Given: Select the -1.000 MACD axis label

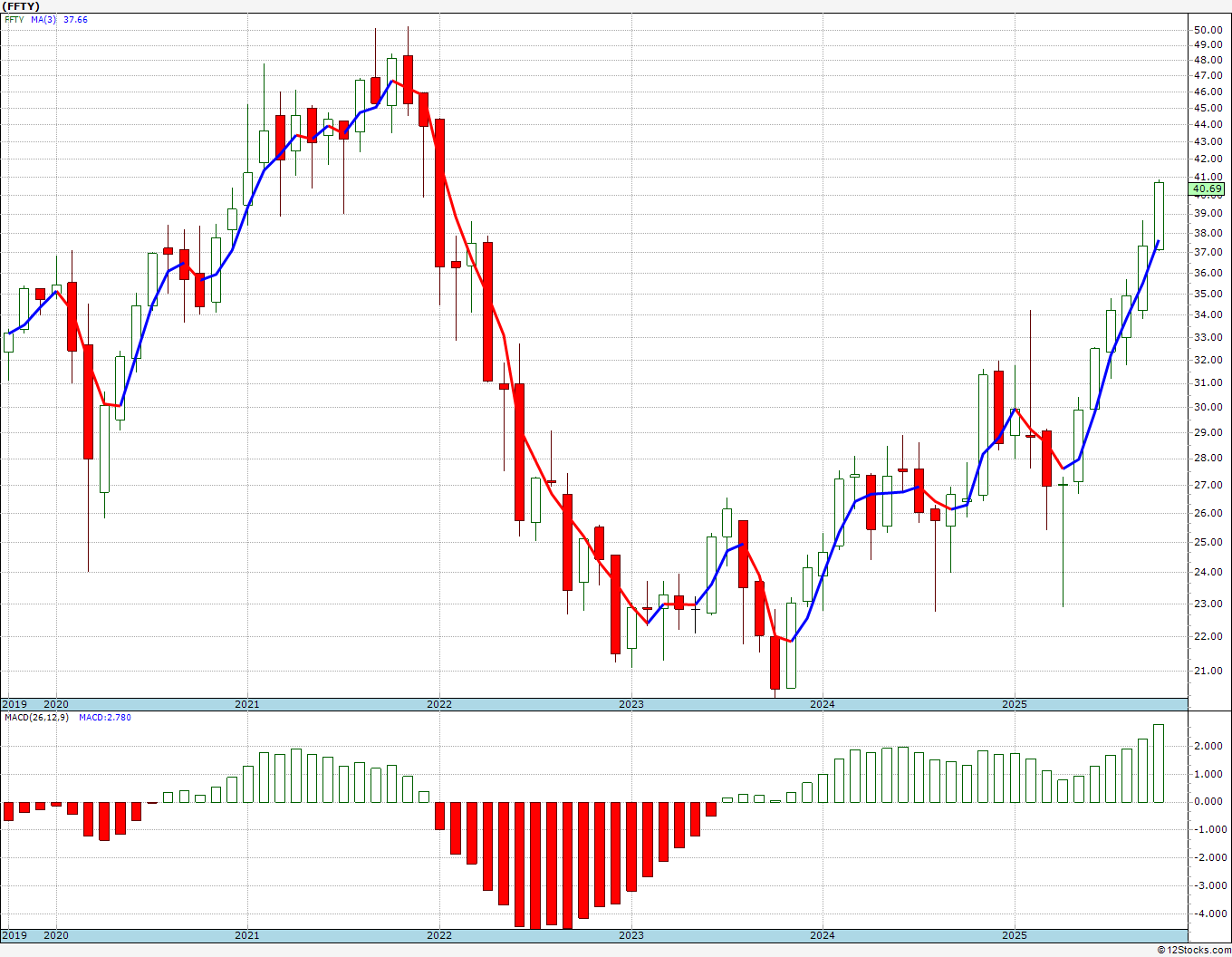Looking at the screenshot, I should click(x=1208, y=829).
